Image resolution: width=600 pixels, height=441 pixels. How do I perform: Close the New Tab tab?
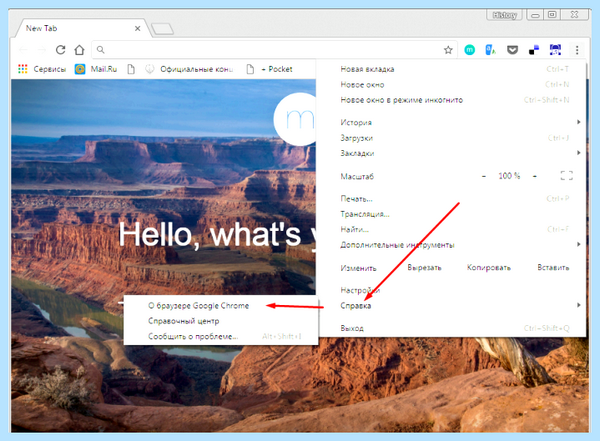(x=137, y=28)
